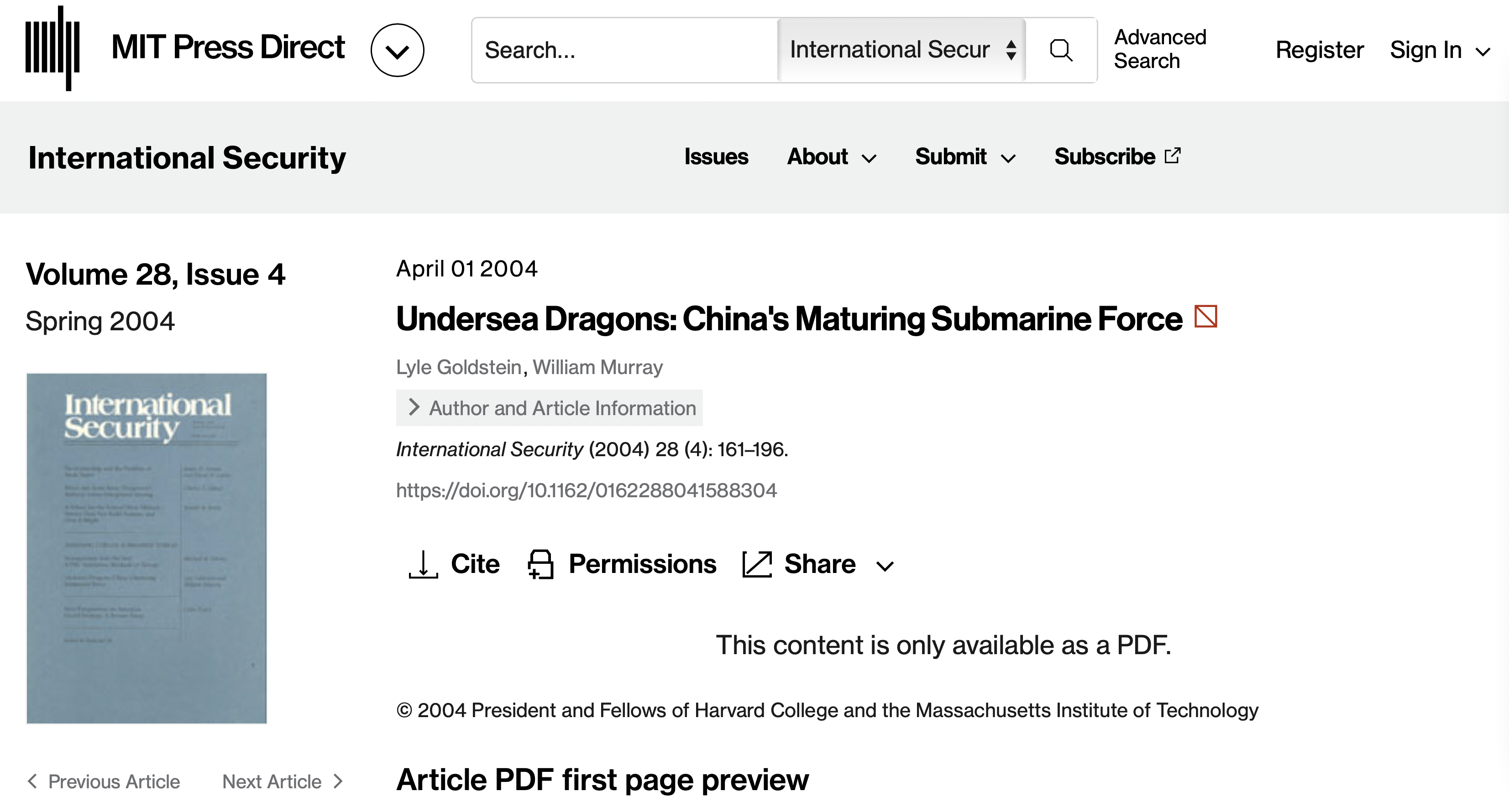Image resolution: width=1509 pixels, height=812 pixels.
Task: Open the doi.org article link
Action: tap(587, 490)
